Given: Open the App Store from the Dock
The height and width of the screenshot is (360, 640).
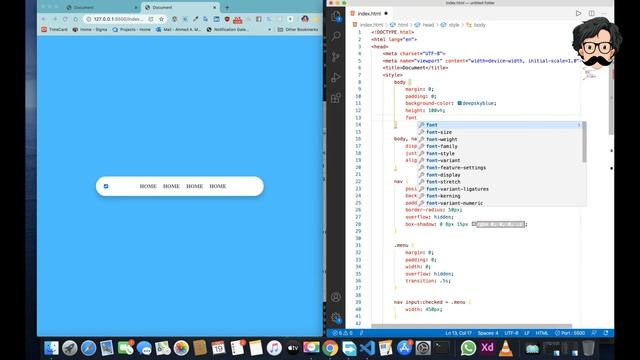Looking at the screenshot, I should click(x=404, y=348).
